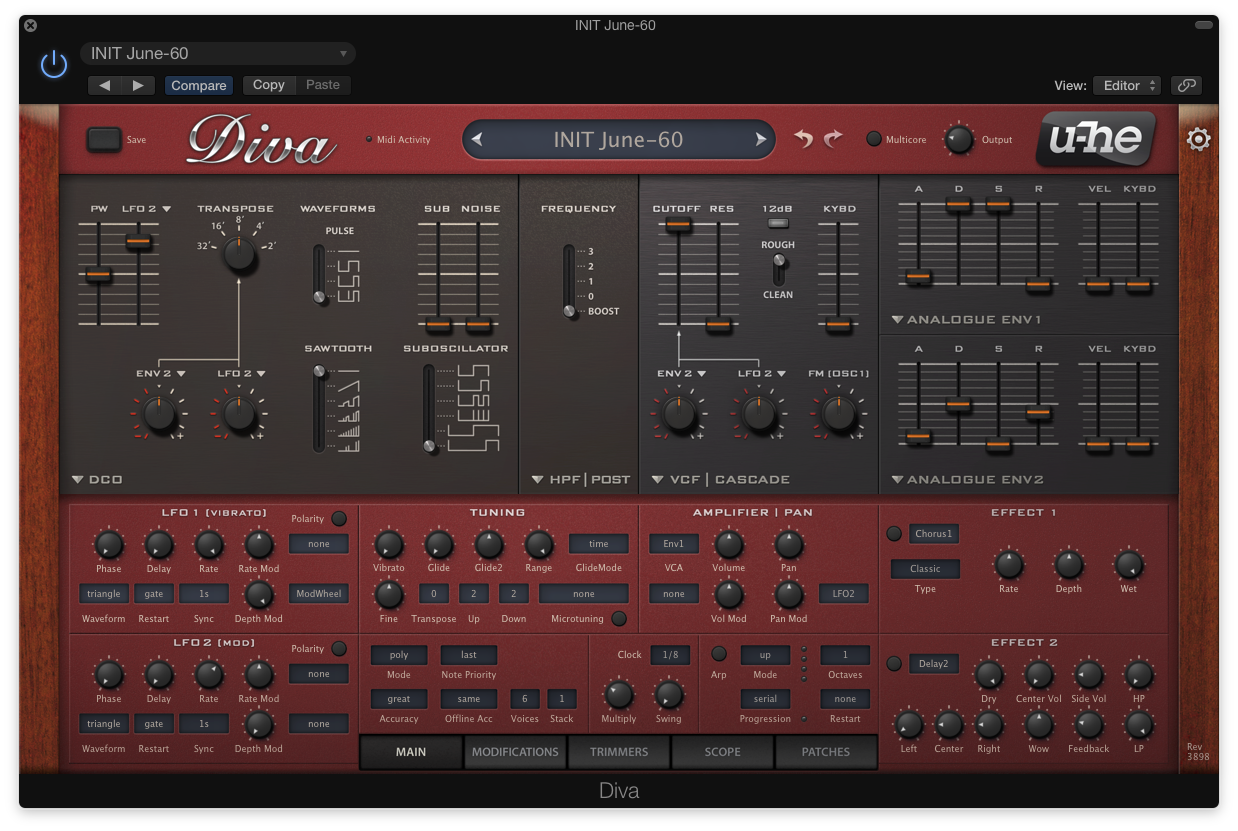This screenshot has width=1238, height=831.
Task: Click the VCF FM (OSC1) knob
Action: click(838, 412)
